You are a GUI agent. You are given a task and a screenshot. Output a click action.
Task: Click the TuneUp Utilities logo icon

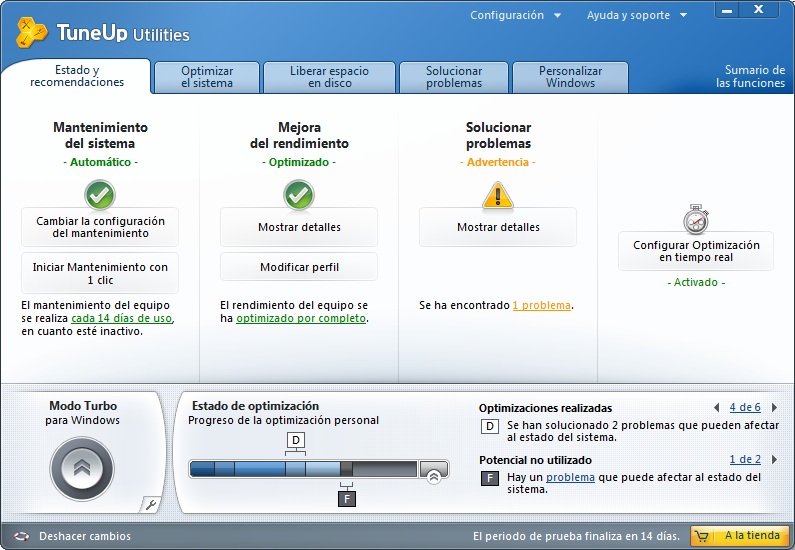(x=31, y=32)
